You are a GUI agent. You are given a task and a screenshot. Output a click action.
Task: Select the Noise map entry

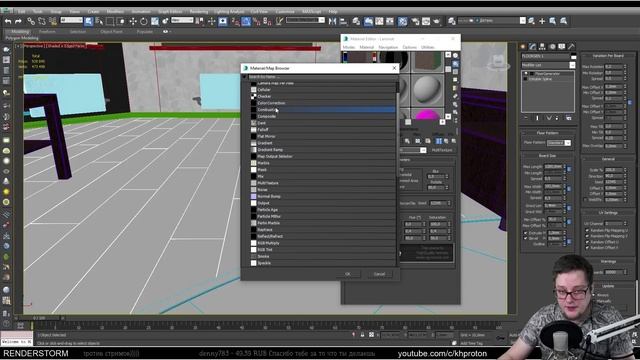tap(323, 190)
